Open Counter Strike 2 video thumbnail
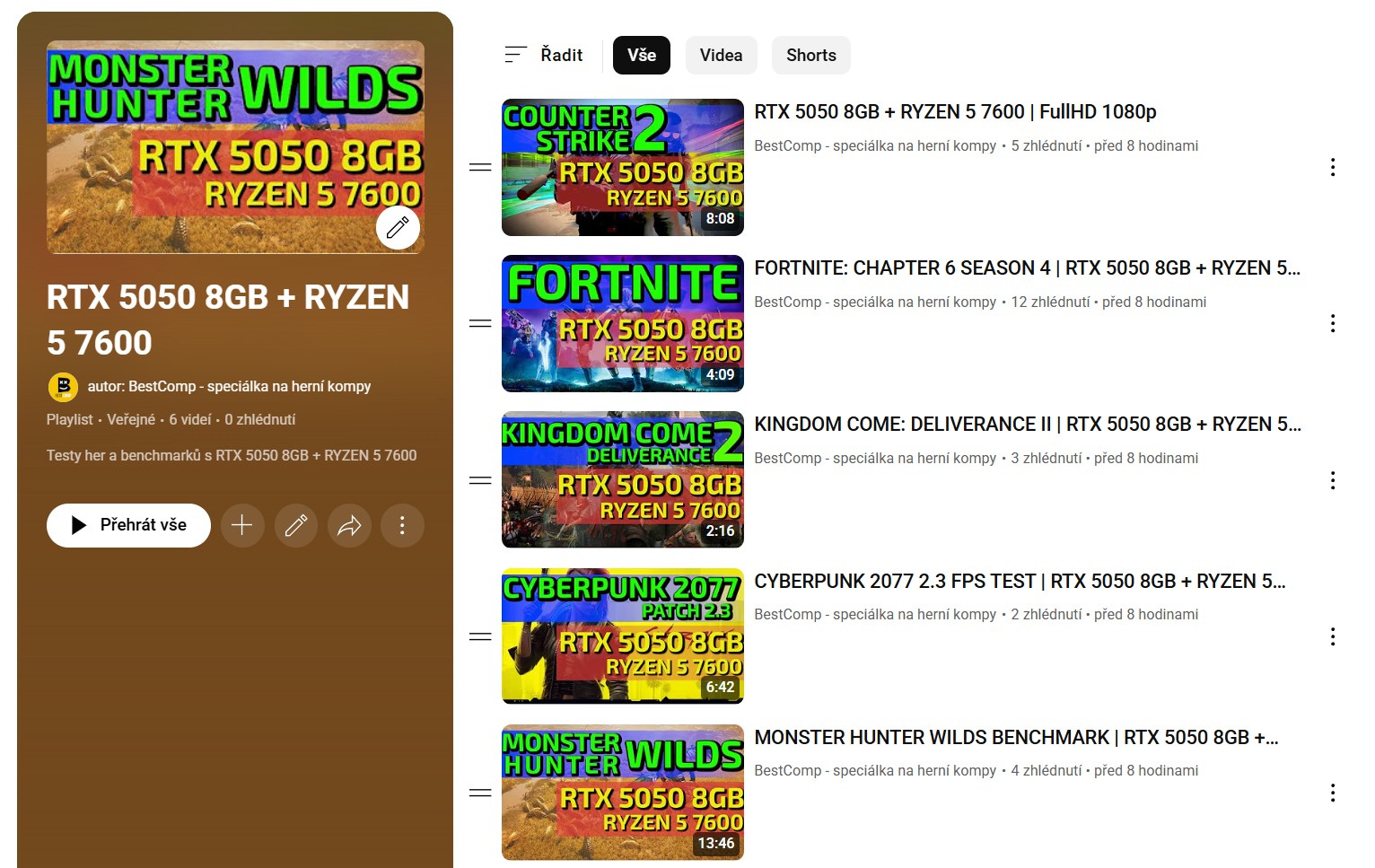 coord(623,167)
